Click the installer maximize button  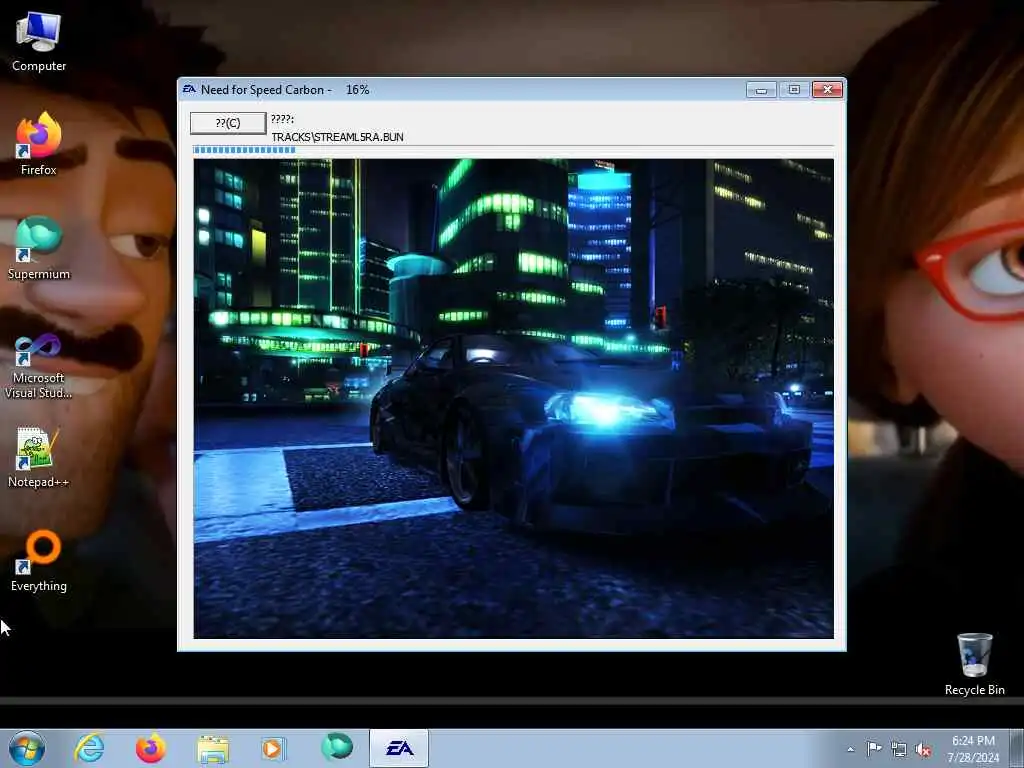coord(793,89)
